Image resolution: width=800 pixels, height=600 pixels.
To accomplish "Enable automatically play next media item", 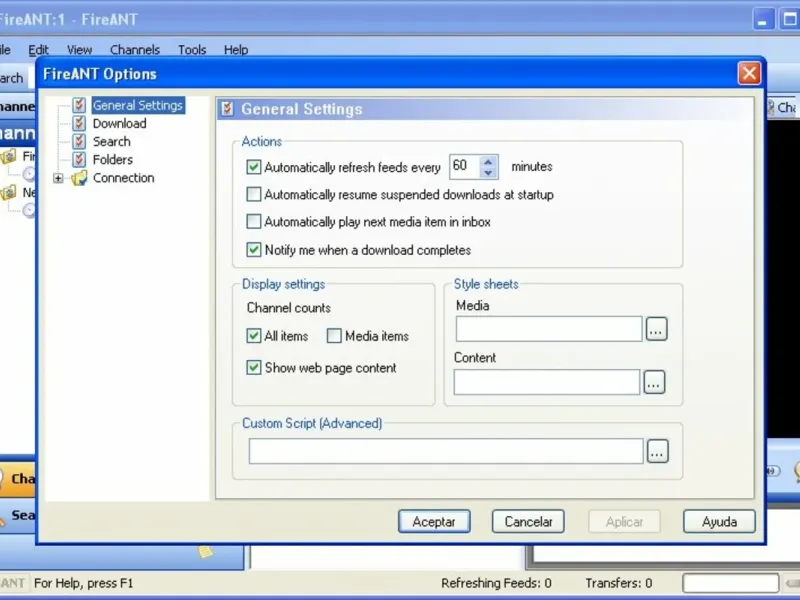I will pyautogui.click(x=254, y=221).
